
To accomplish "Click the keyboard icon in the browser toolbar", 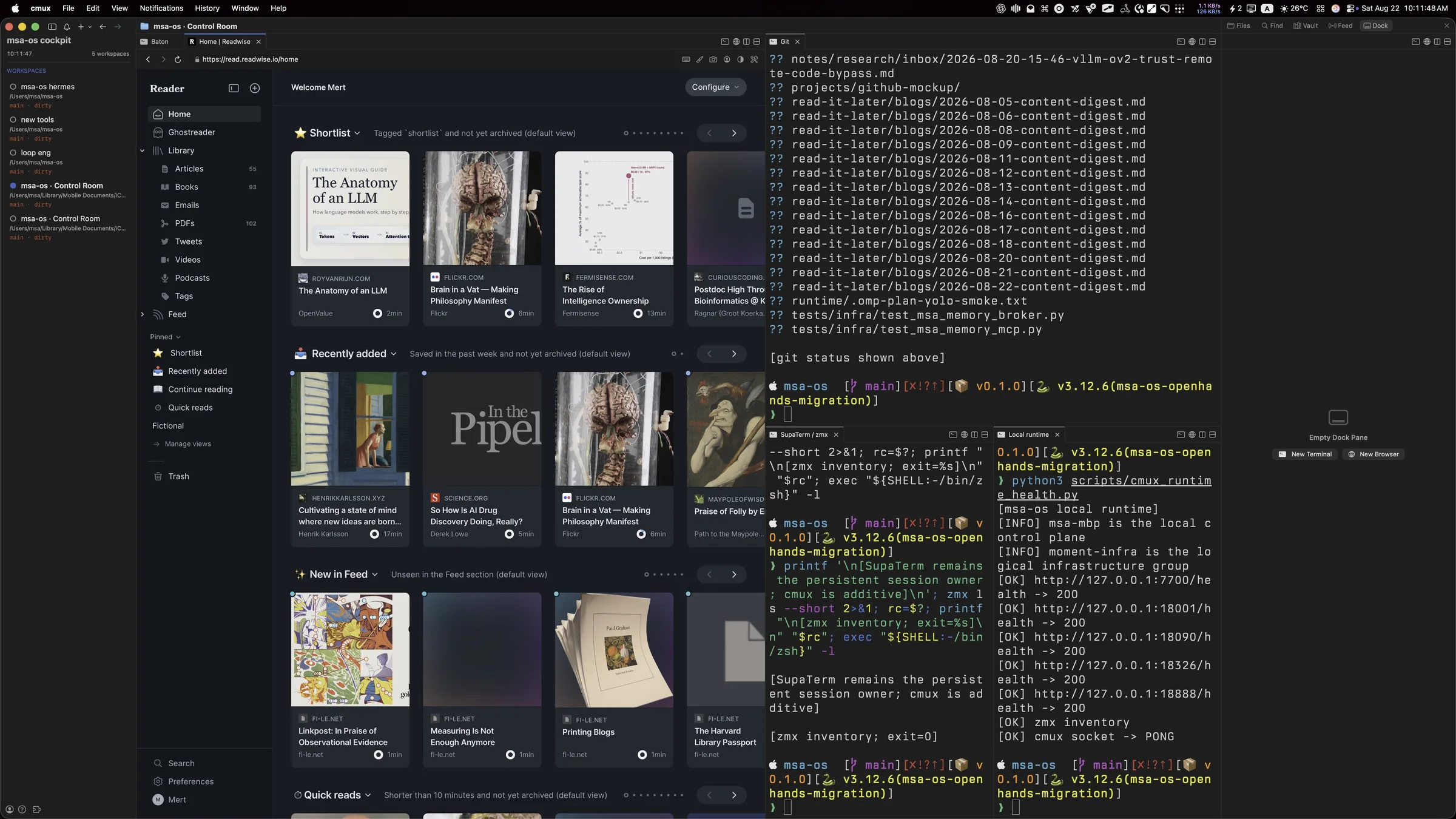I will tap(686, 59).
